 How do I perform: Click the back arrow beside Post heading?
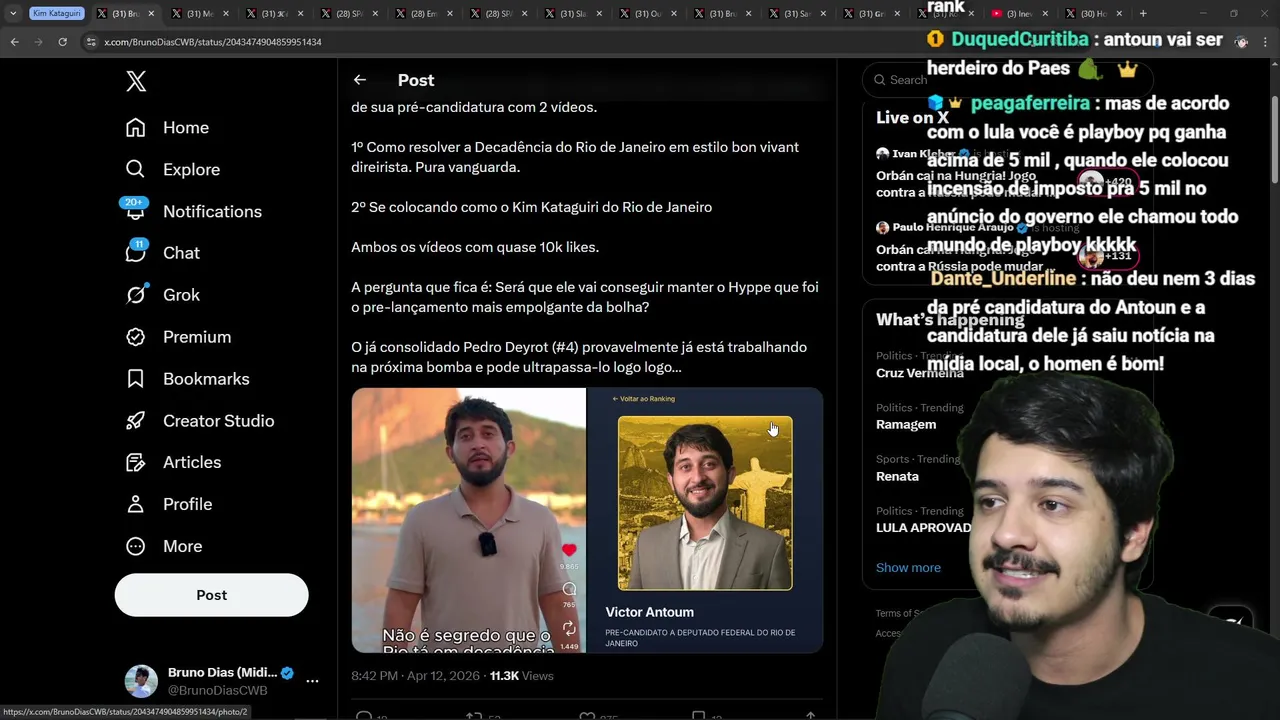[x=360, y=80]
